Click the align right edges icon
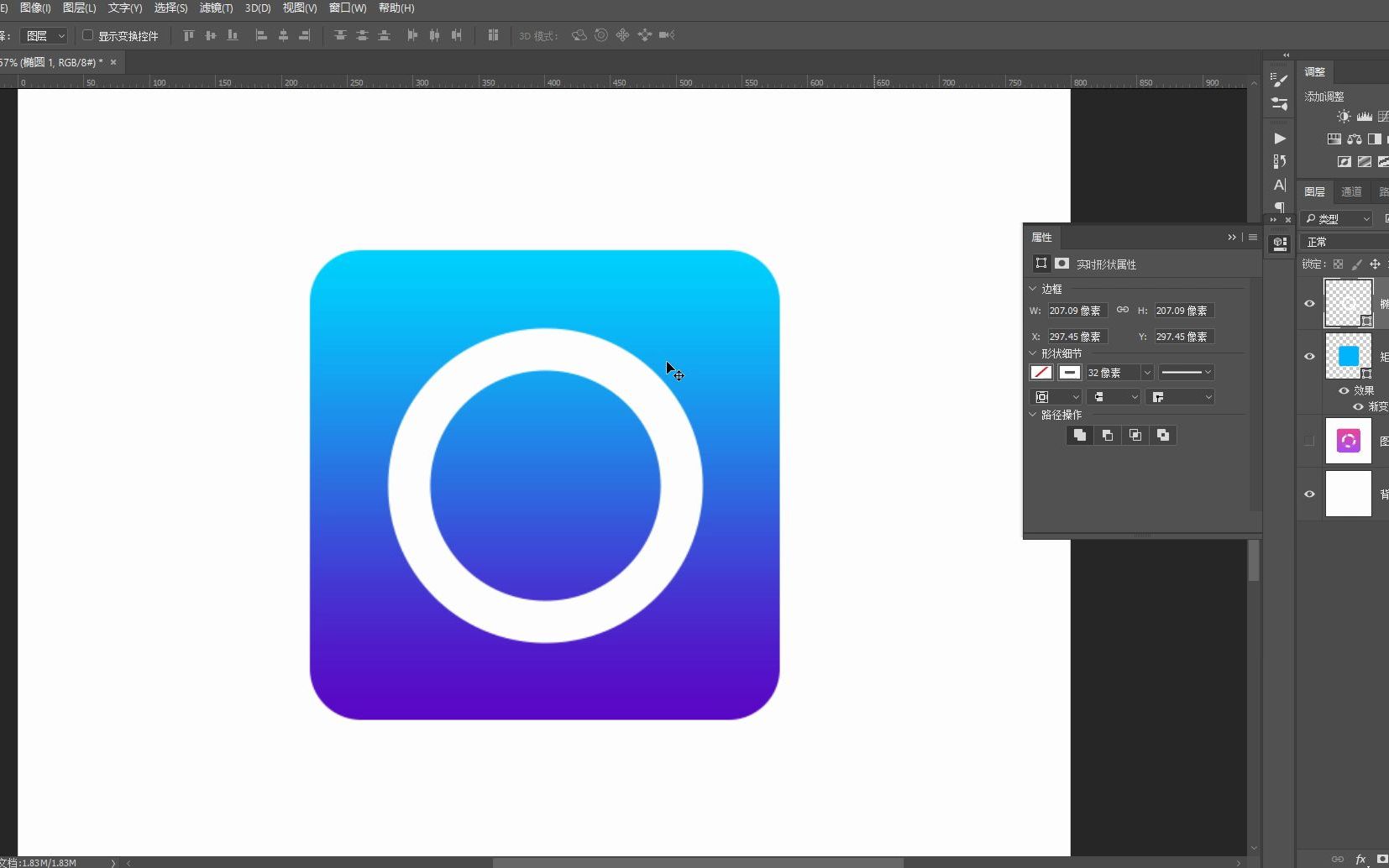Screen dimensions: 1389x868 [305, 35]
